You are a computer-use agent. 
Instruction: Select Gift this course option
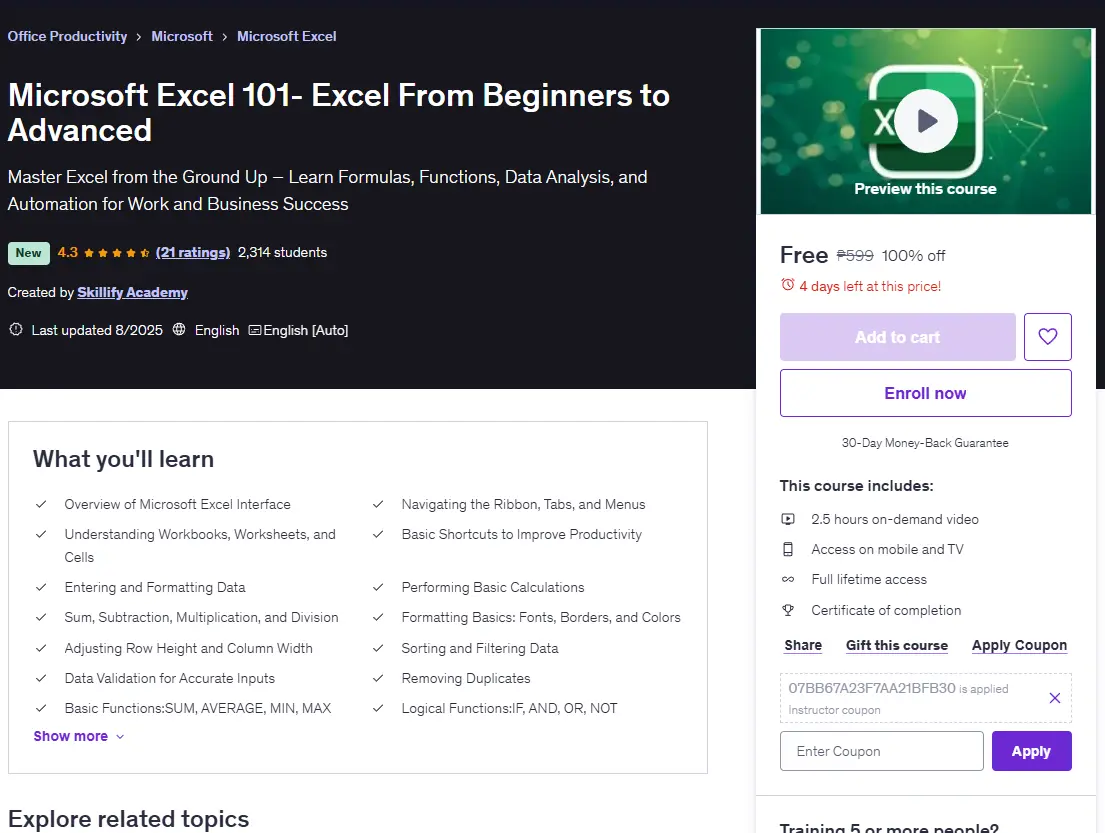pos(896,645)
